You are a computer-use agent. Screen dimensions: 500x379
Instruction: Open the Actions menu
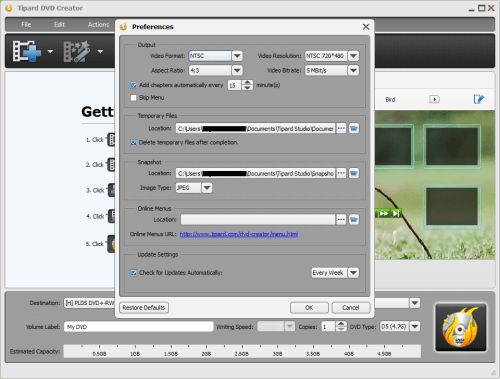point(98,24)
